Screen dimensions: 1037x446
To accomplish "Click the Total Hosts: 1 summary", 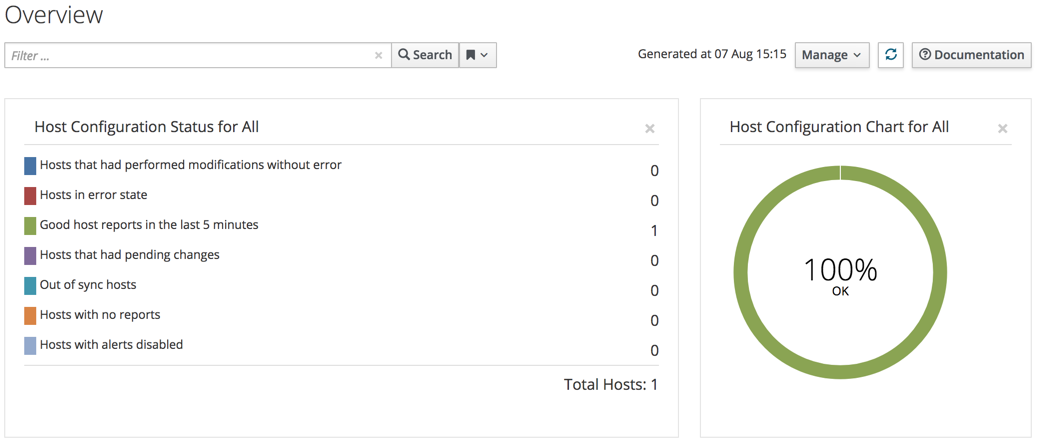I will [610, 385].
